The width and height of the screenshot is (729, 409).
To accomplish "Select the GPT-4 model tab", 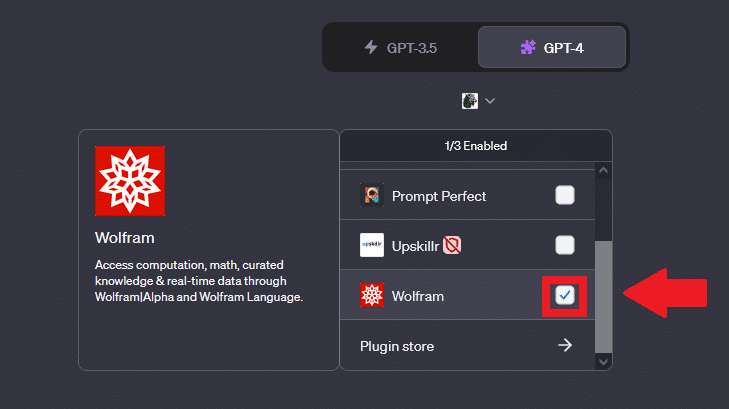I will pos(552,47).
